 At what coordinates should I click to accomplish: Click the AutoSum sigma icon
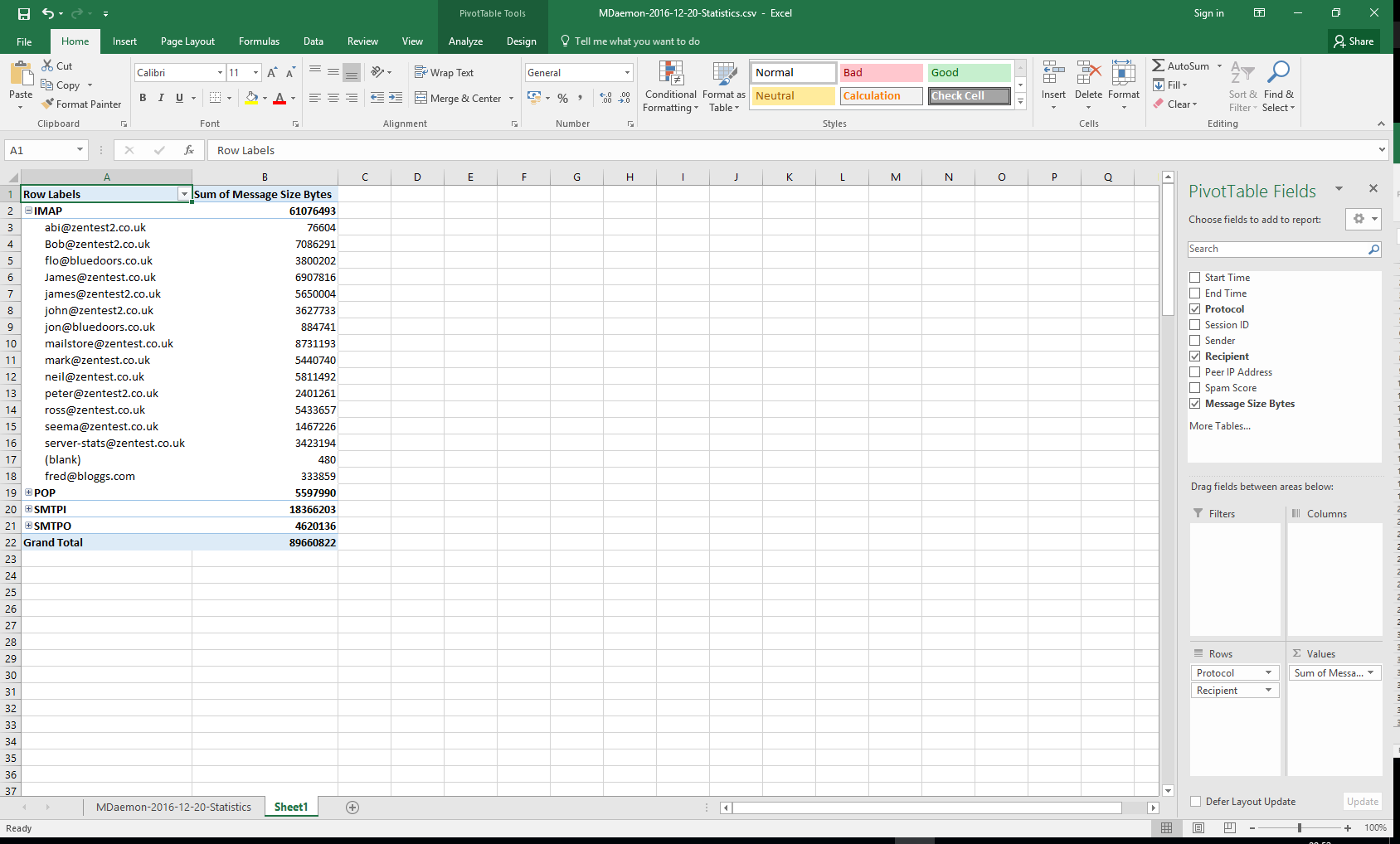point(1159,65)
